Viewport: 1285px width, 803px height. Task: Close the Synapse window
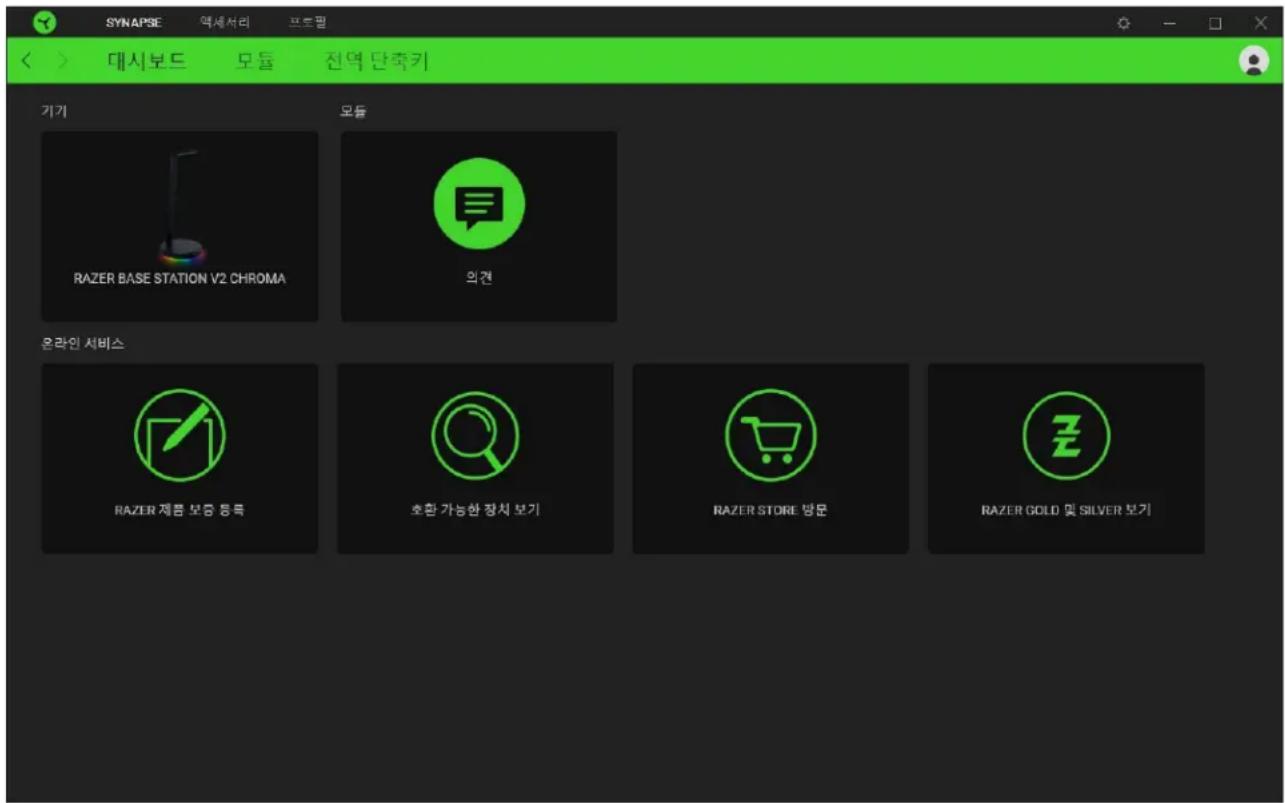(x=1261, y=23)
